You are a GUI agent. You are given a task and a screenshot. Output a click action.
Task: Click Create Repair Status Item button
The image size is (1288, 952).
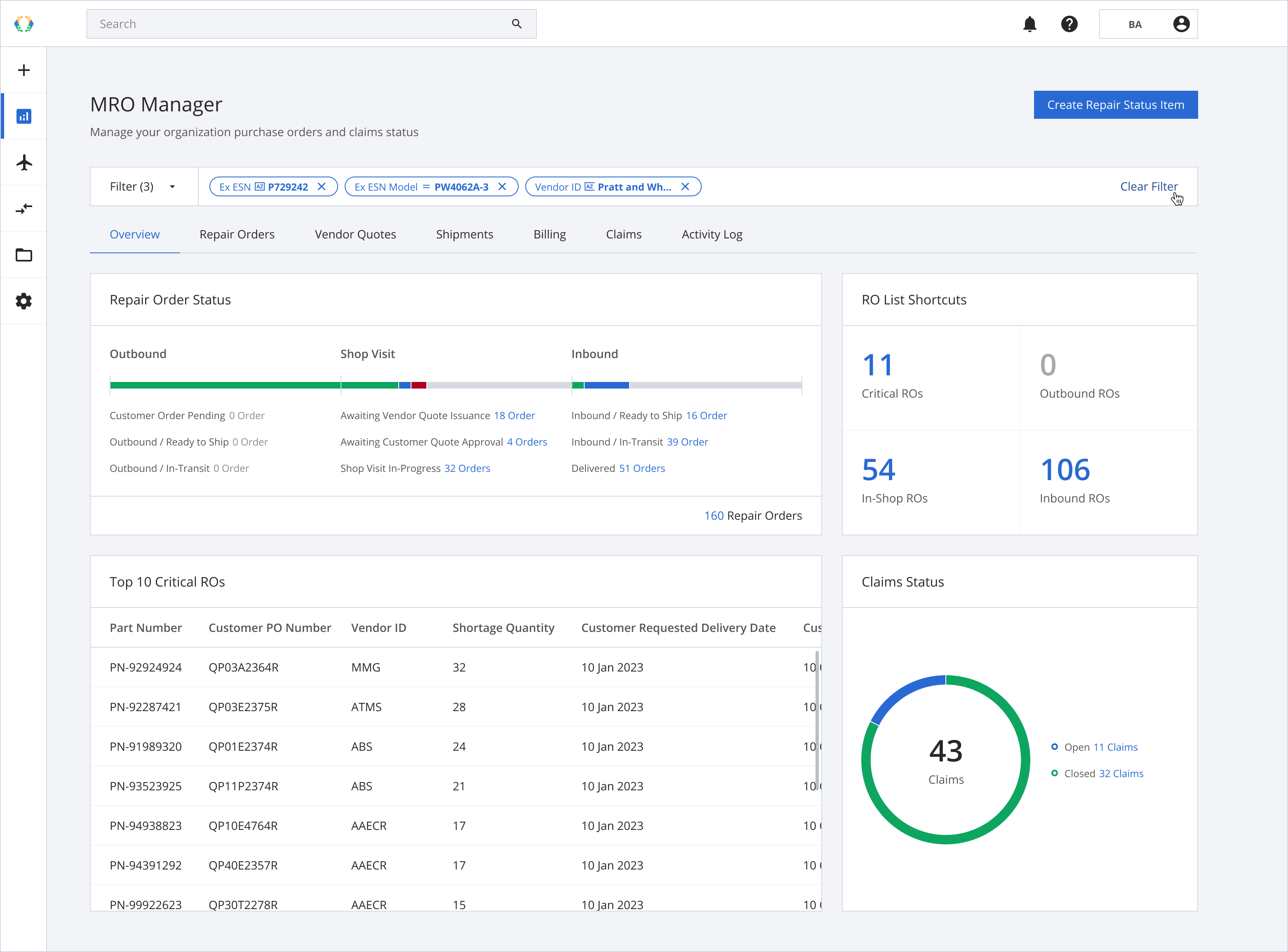(x=1116, y=105)
